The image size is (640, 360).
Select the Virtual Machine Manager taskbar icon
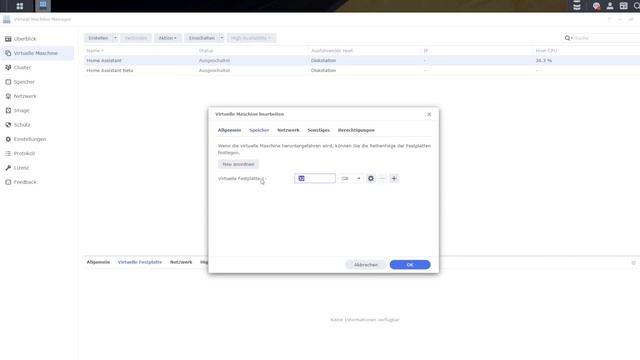coord(43,5)
